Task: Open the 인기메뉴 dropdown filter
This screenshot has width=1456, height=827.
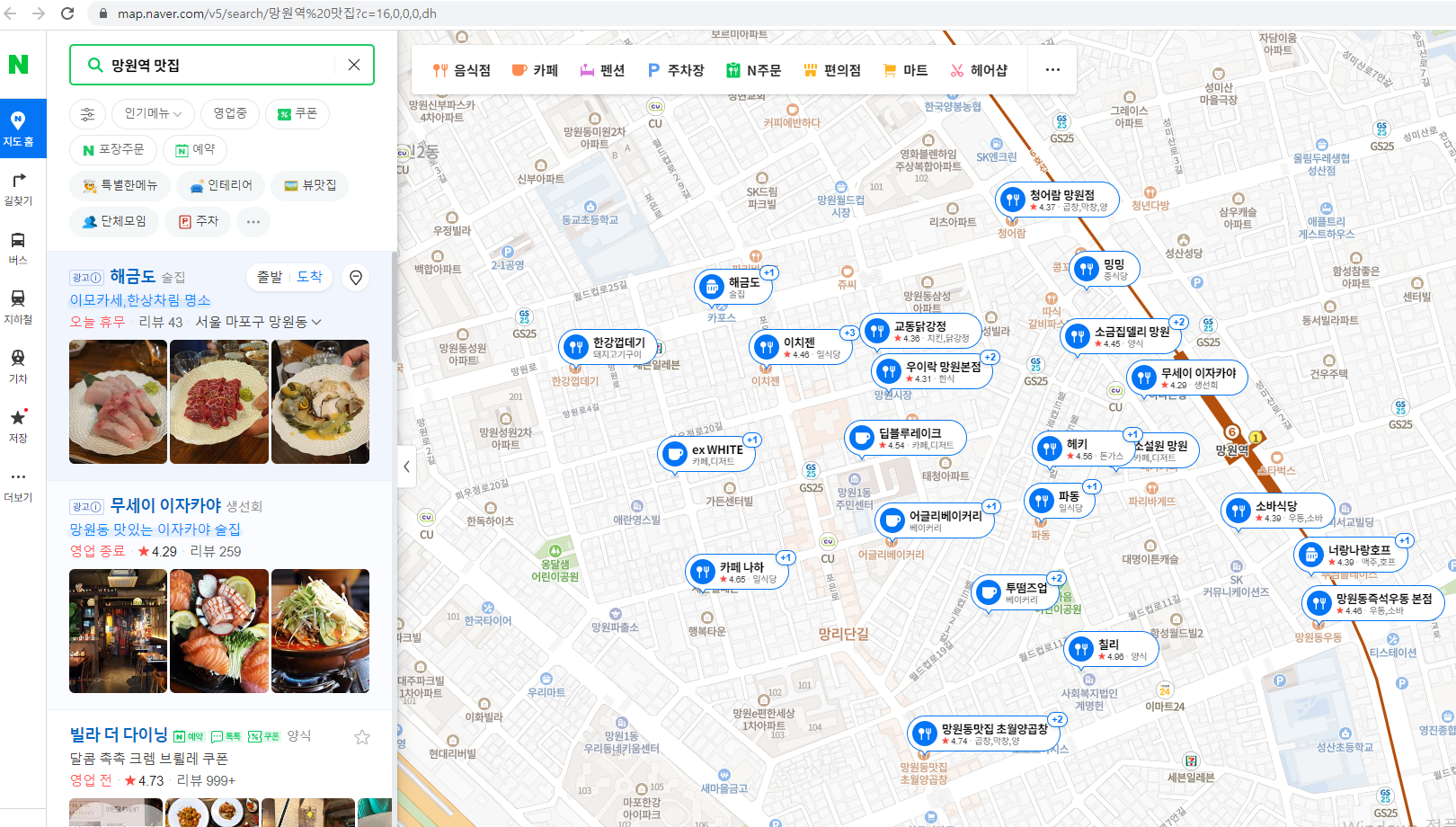Action: [153, 114]
